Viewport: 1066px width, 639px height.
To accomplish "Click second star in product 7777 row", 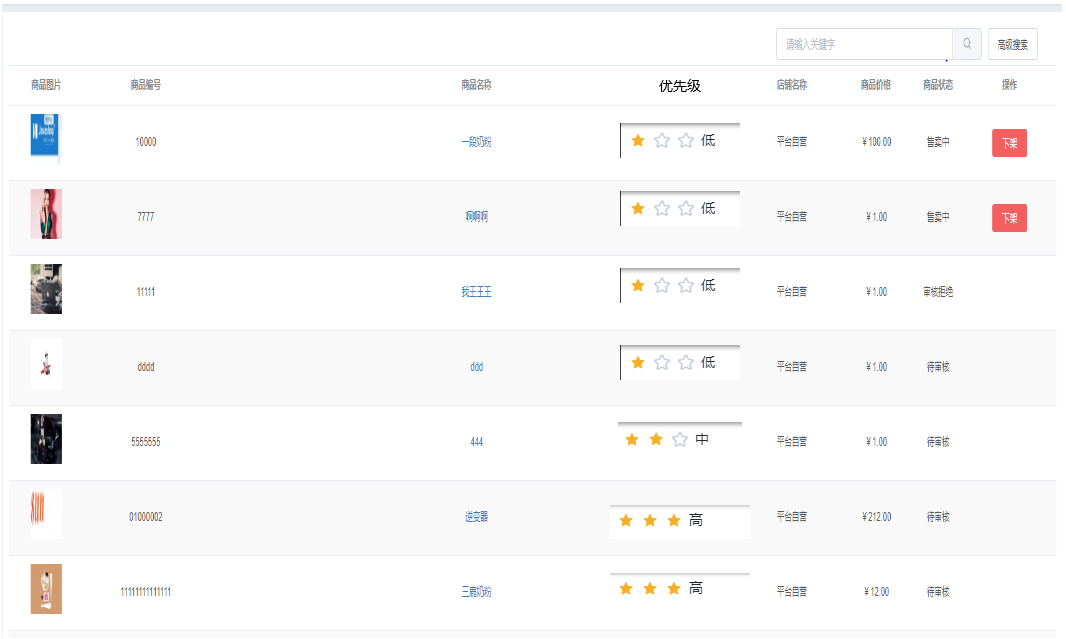I will [x=662, y=209].
